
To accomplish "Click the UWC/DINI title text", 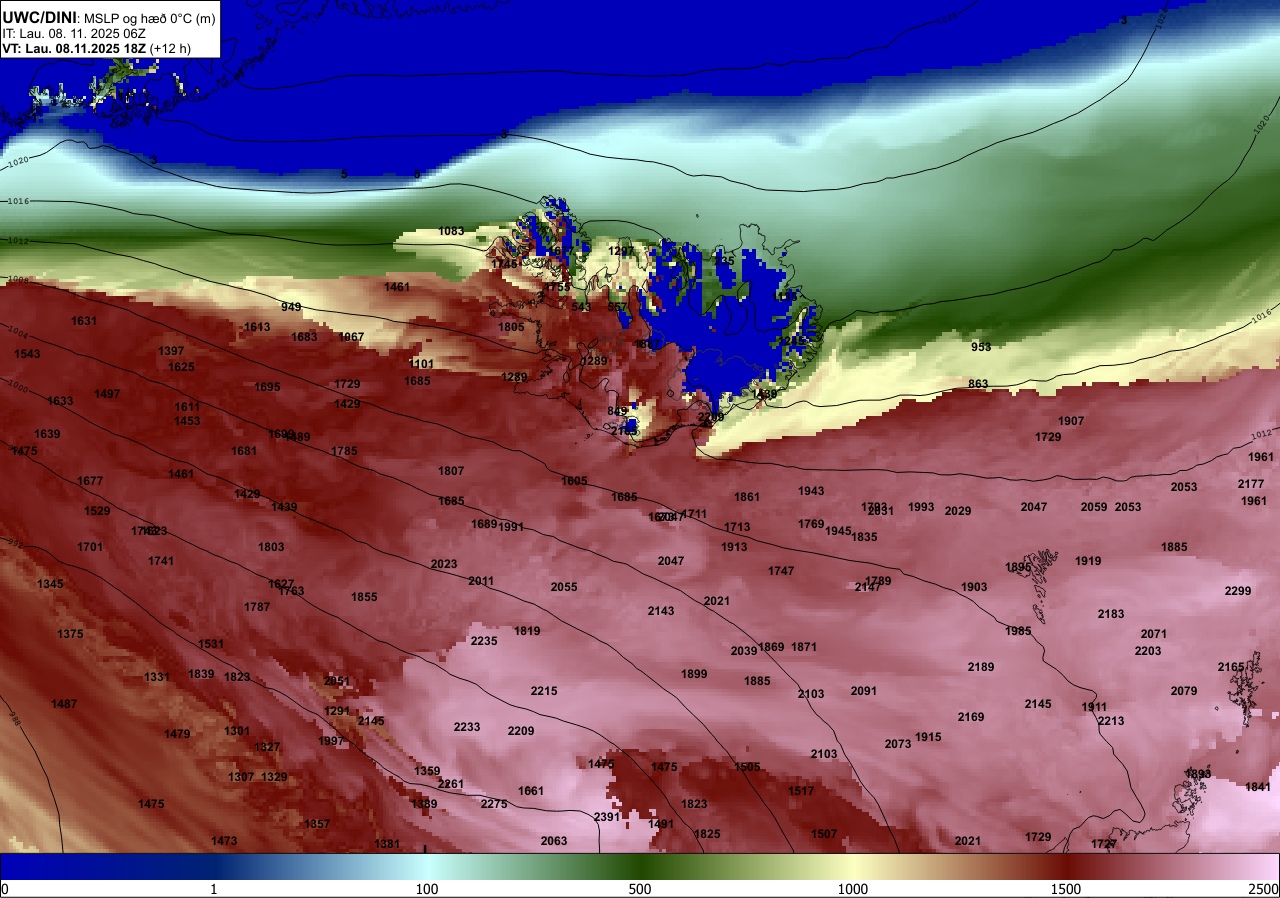I will click(x=37, y=16).
